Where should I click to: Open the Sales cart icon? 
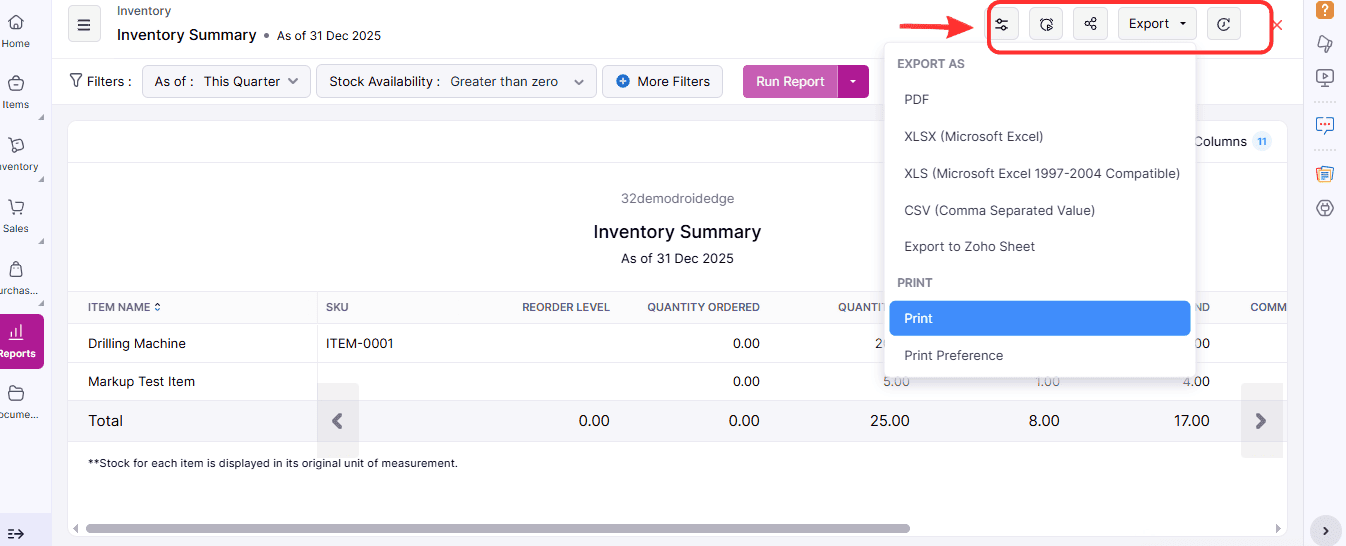coord(16,214)
